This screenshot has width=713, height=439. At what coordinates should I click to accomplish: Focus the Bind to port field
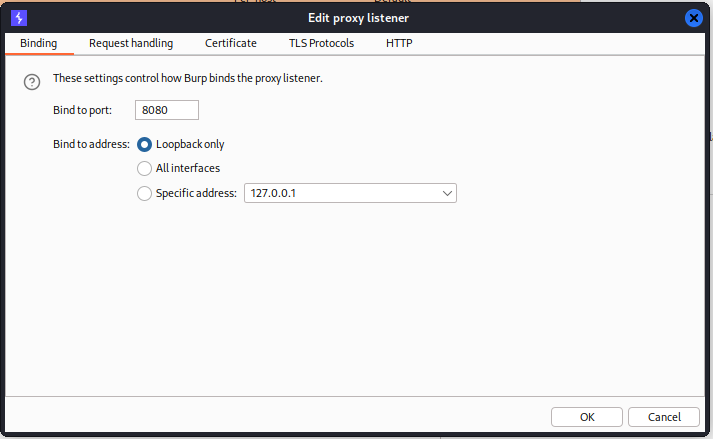[x=167, y=110]
